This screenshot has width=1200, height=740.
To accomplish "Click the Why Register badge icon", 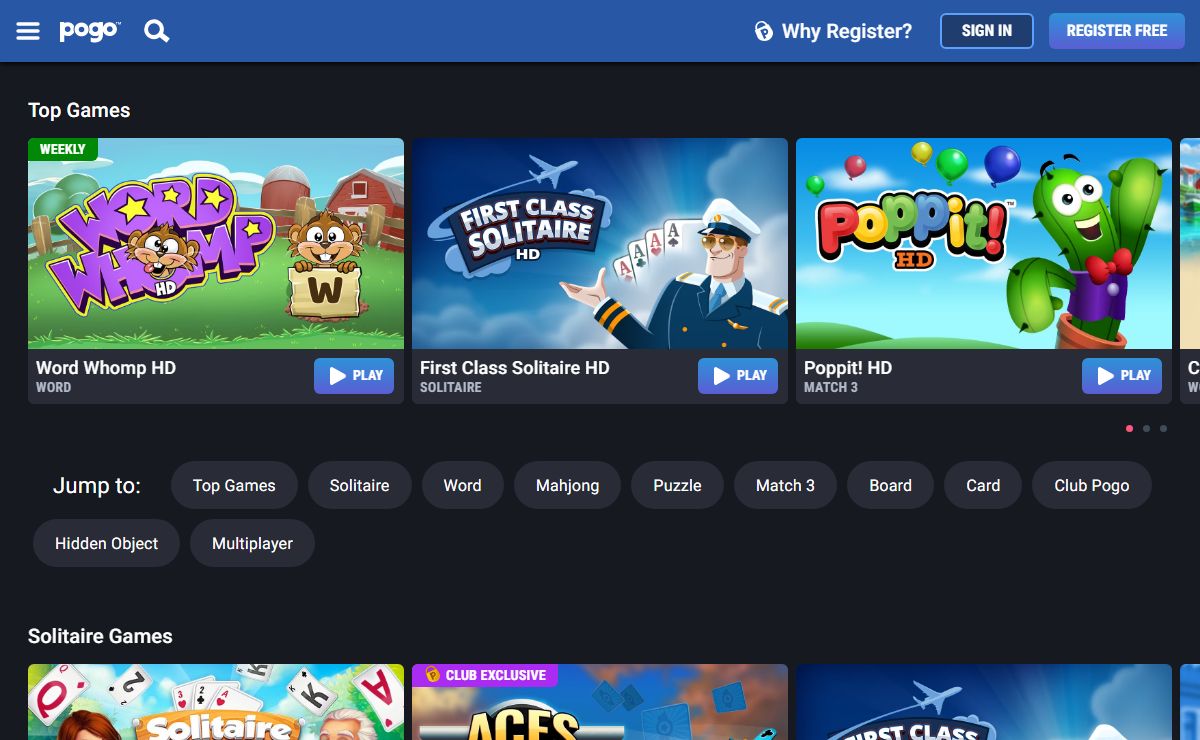I will (764, 31).
